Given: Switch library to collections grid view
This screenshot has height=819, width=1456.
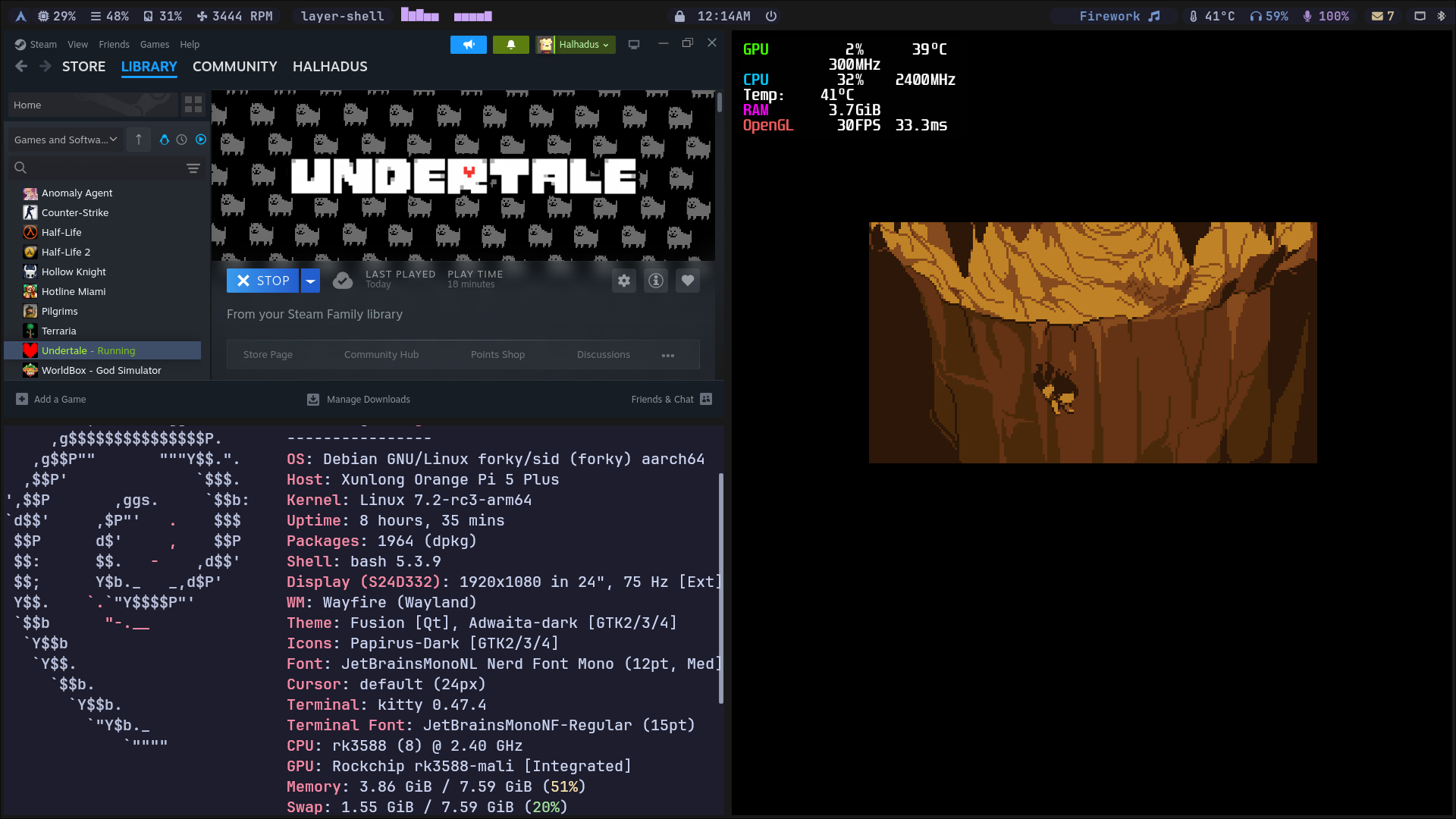Looking at the screenshot, I should click(193, 105).
